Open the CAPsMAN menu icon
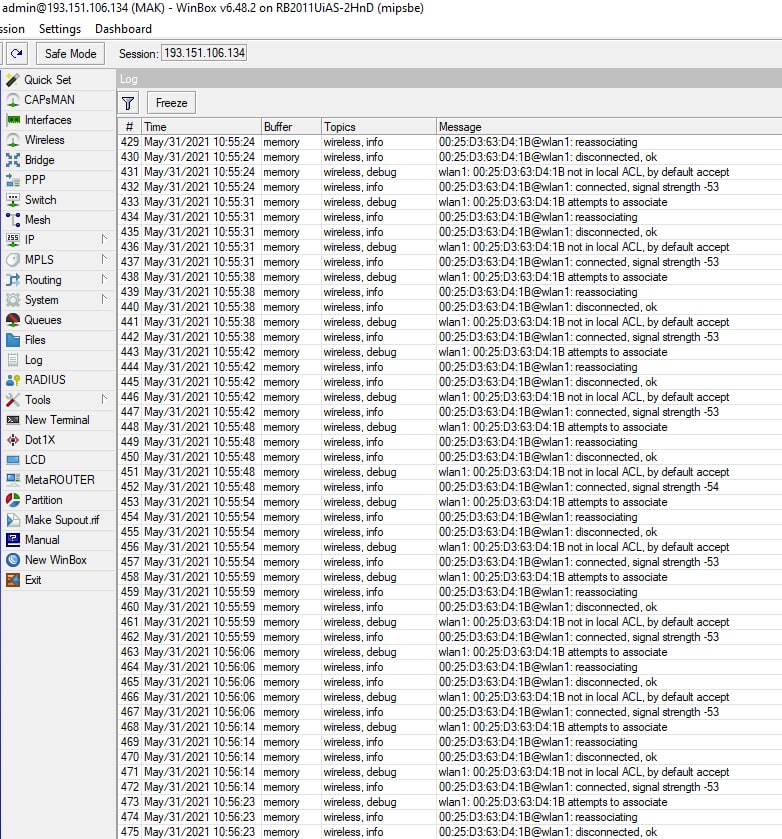Viewport: 782px width, 839px height. [13, 100]
